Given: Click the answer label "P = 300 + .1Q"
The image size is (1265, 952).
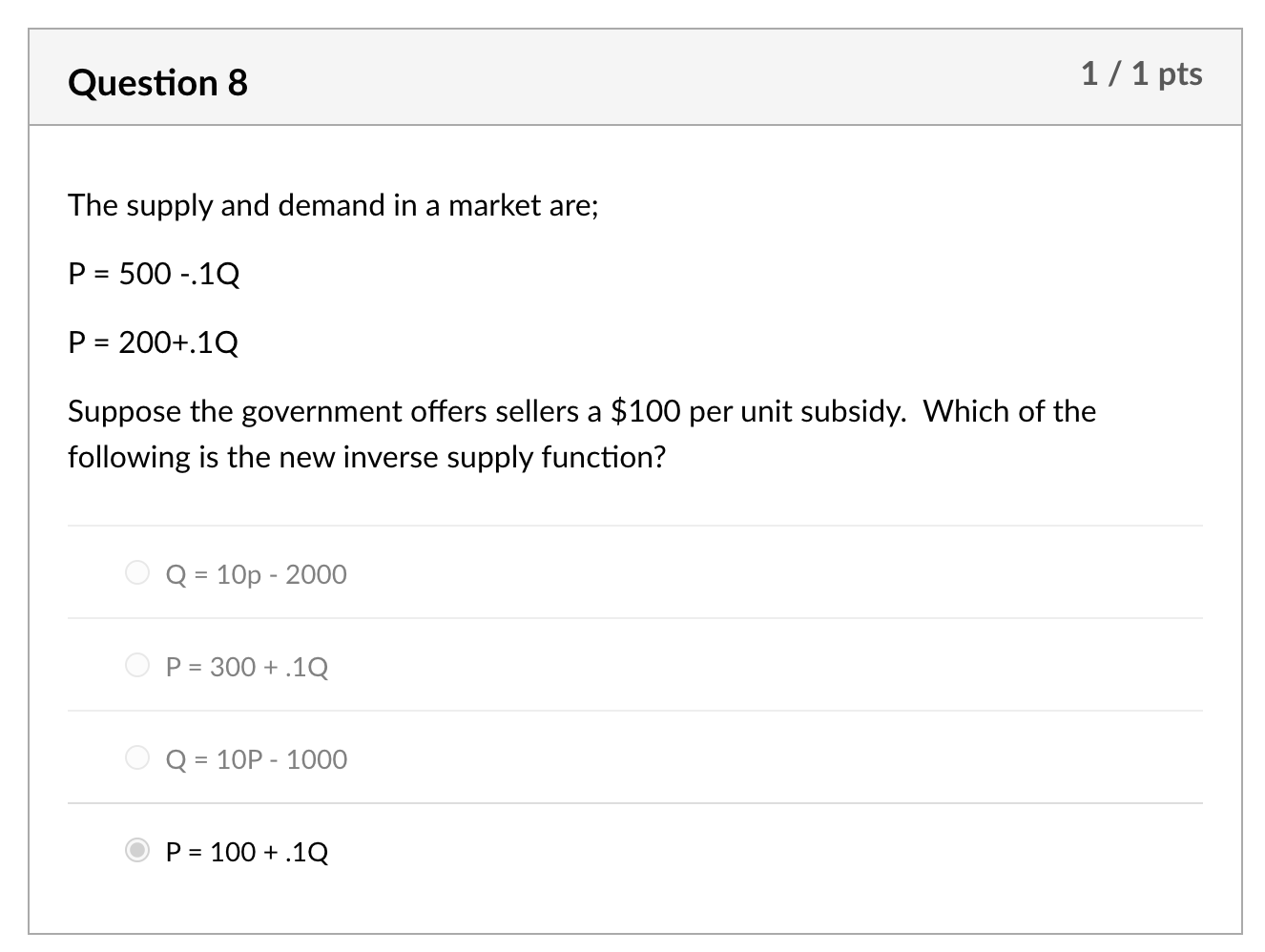Looking at the screenshot, I should (246, 667).
